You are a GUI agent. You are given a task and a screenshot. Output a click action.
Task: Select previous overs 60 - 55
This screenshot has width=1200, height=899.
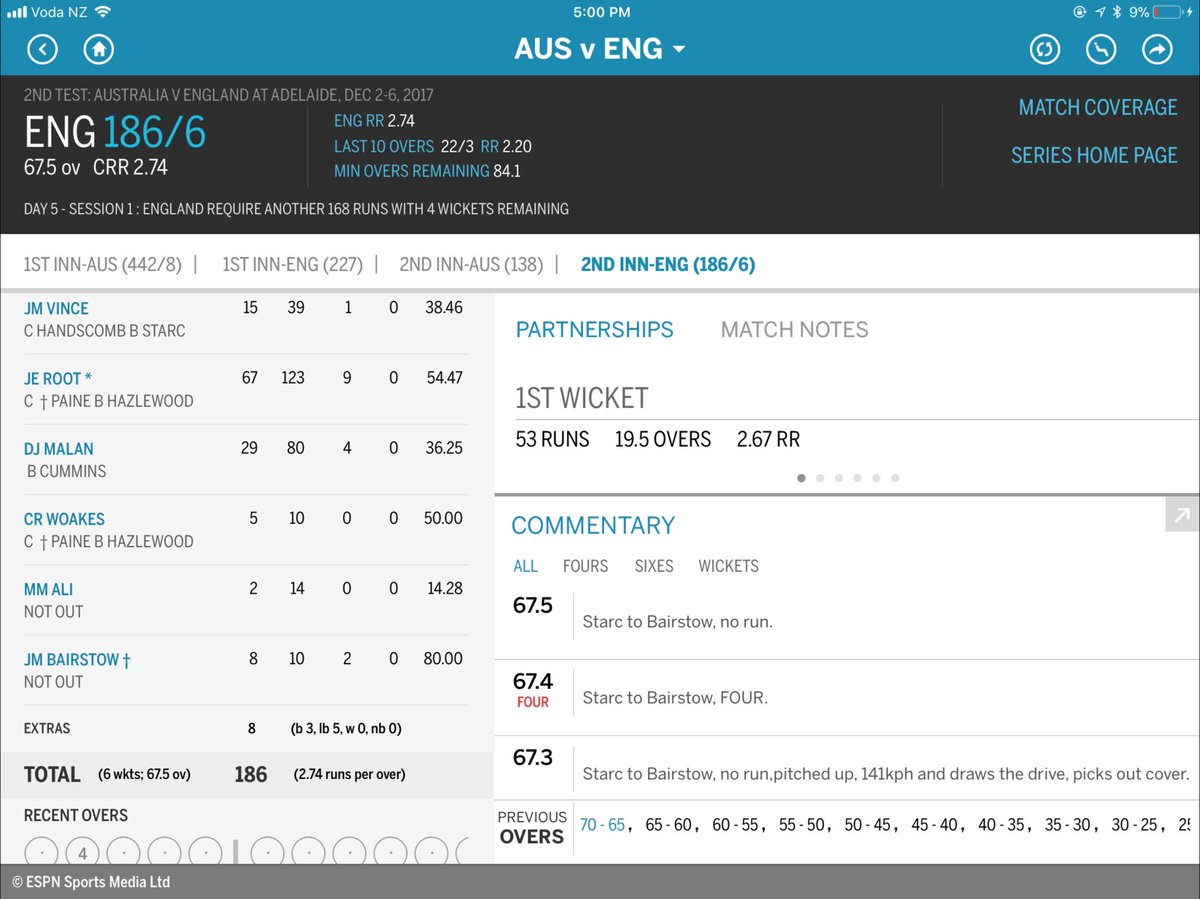[734, 825]
